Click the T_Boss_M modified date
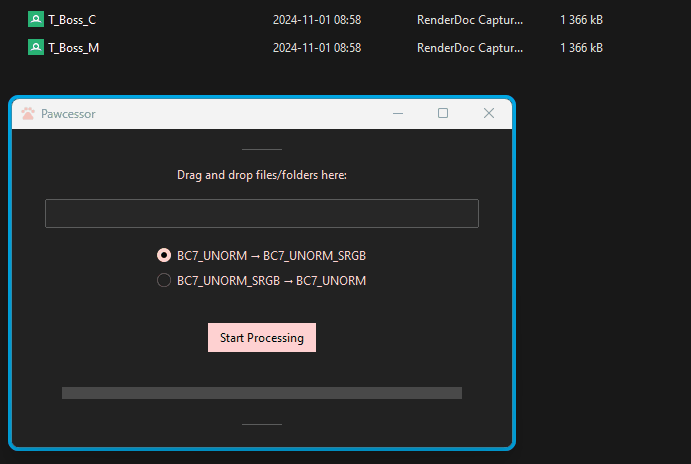691x464 pixels. pos(316,47)
